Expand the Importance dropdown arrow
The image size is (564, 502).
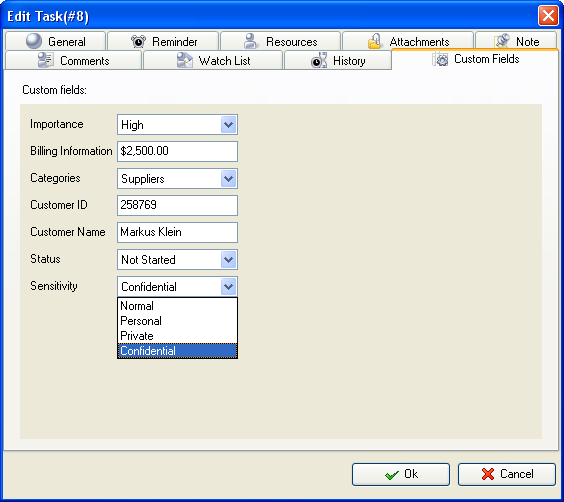pos(228,125)
